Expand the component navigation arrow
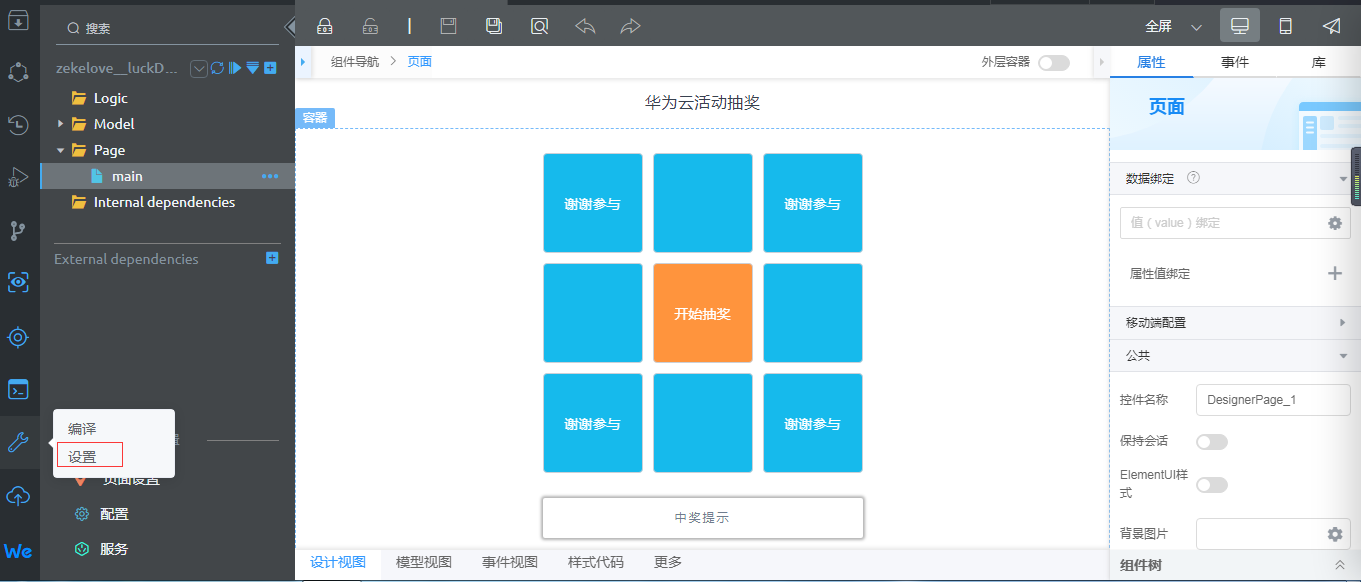 click(302, 62)
